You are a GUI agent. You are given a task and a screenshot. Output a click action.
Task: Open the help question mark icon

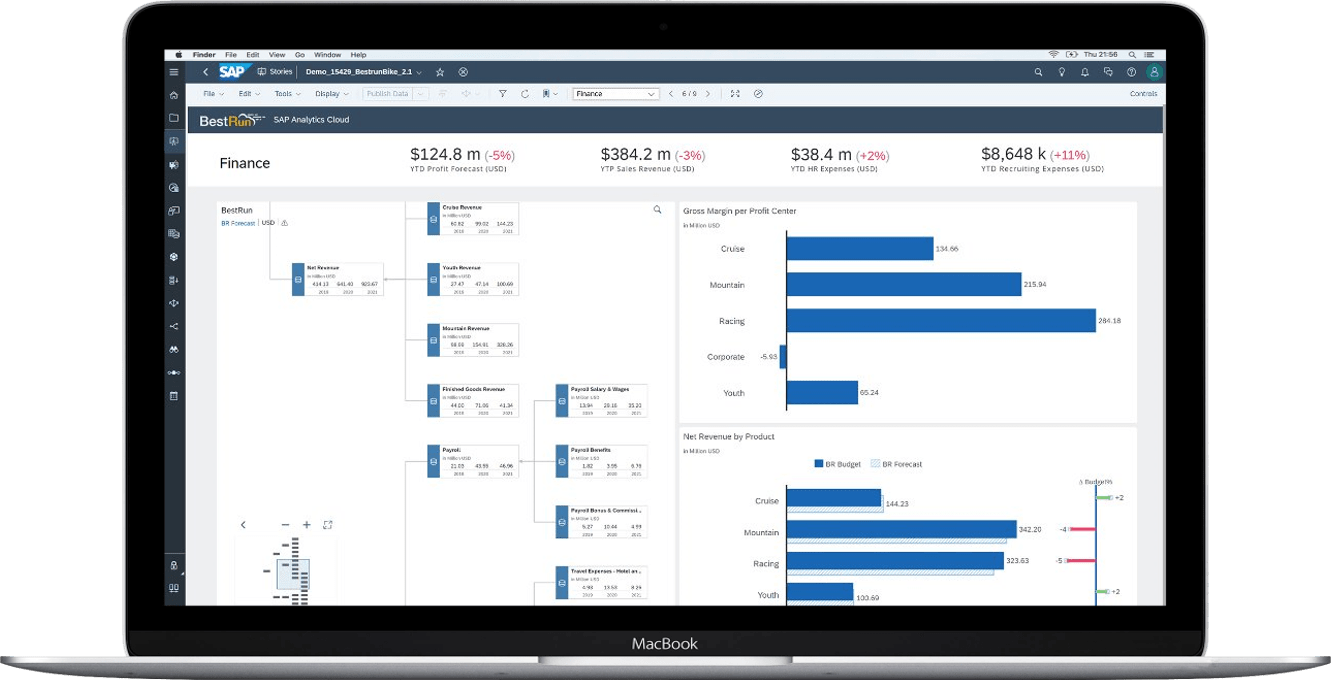(1131, 72)
